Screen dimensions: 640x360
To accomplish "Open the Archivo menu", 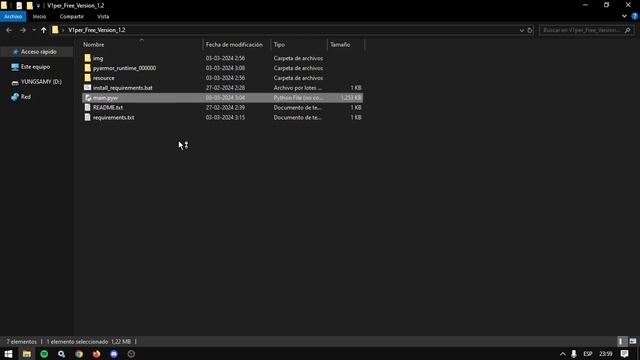I will [13, 16].
